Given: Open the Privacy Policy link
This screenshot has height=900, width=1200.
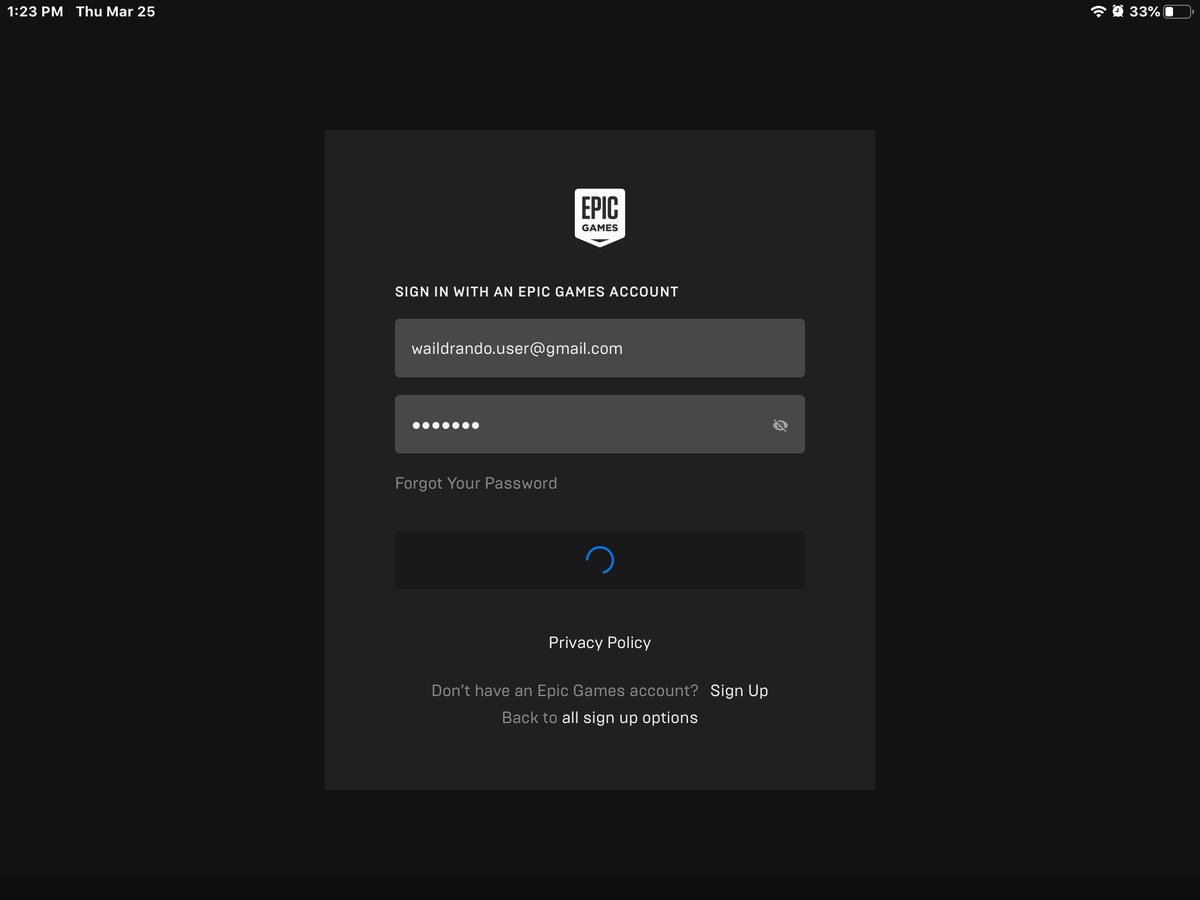Looking at the screenshot, I should point(600,643).
